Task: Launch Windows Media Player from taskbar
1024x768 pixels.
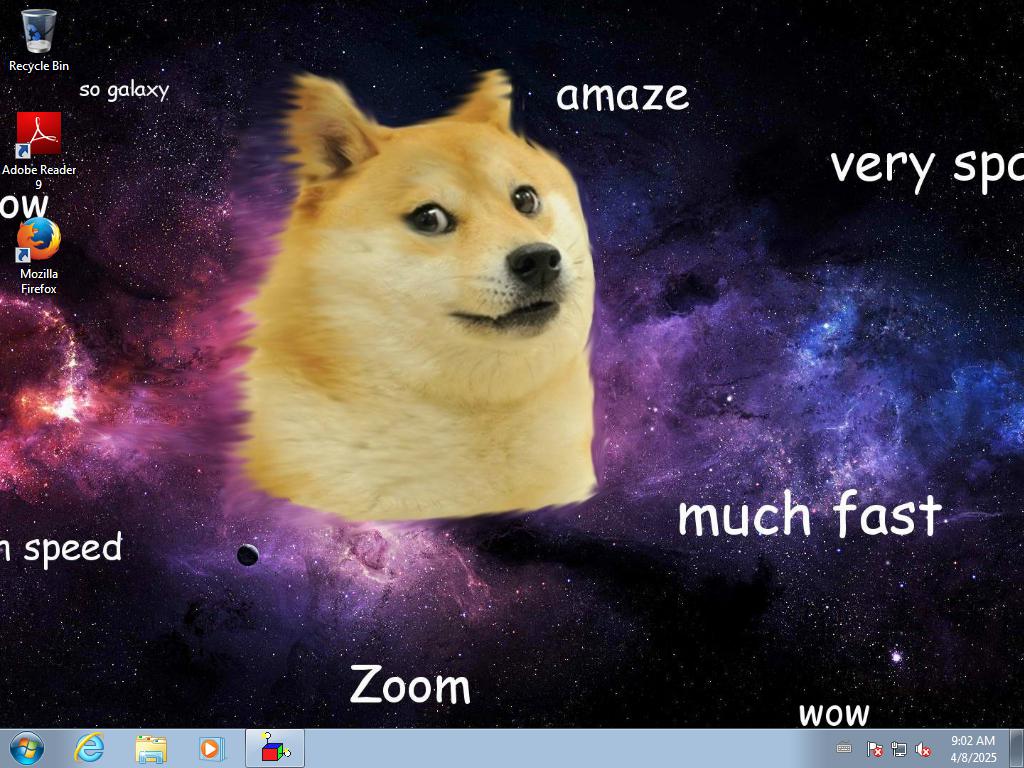Action: pyautogui.click(x=212, y=748)
